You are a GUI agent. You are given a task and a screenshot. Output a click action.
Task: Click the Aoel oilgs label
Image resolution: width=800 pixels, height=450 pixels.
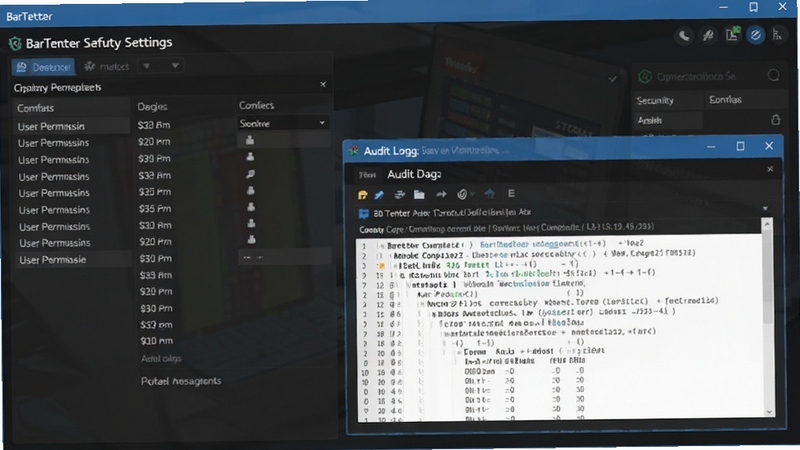(x=161, y=359)
